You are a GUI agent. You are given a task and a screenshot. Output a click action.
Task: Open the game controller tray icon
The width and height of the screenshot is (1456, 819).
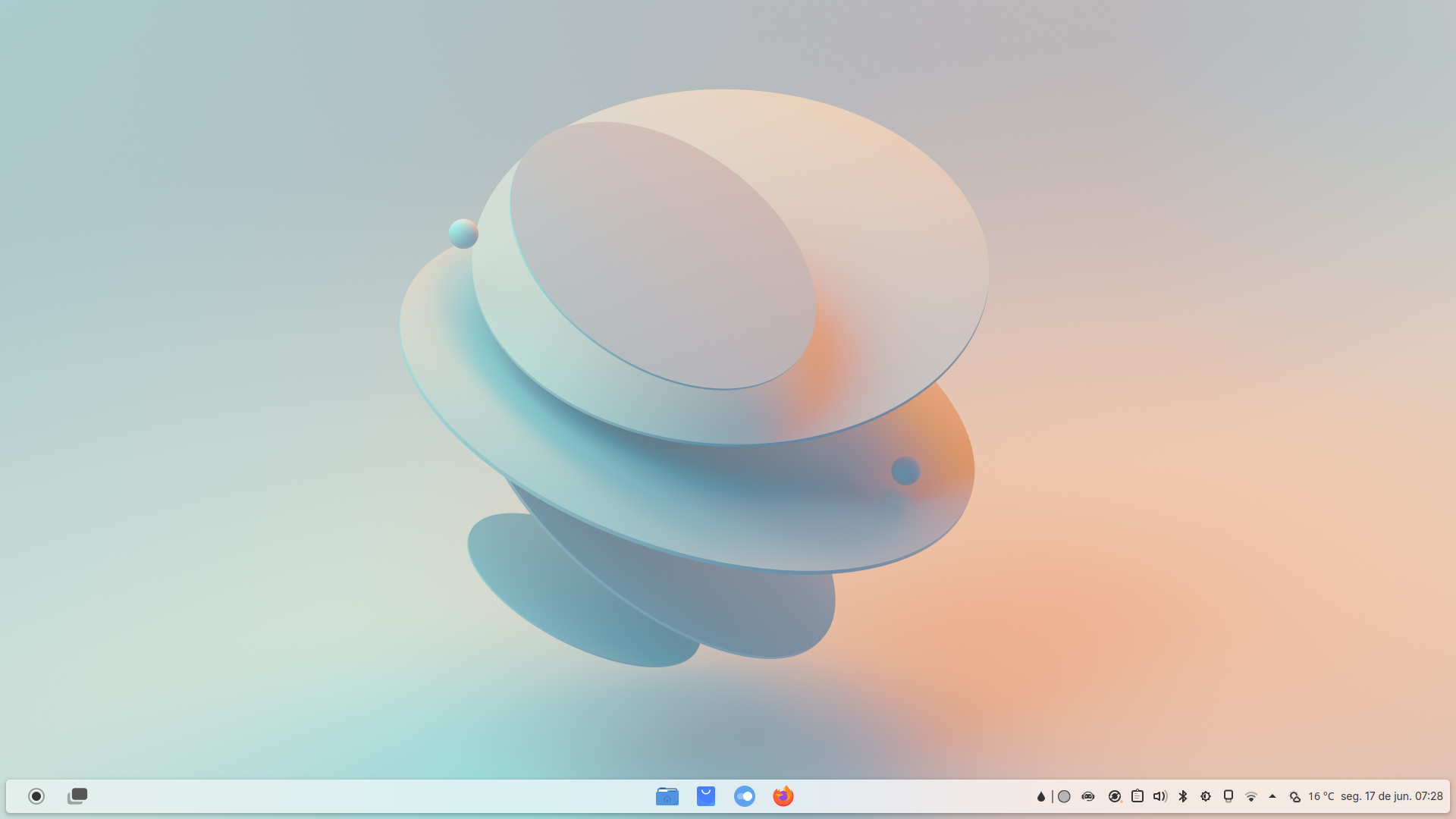1088,796
